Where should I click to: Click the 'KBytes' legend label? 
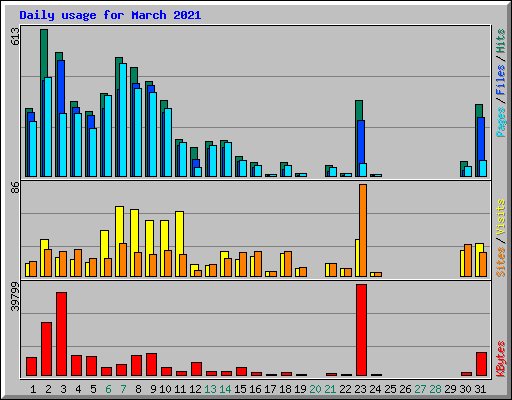coord(500,359)
